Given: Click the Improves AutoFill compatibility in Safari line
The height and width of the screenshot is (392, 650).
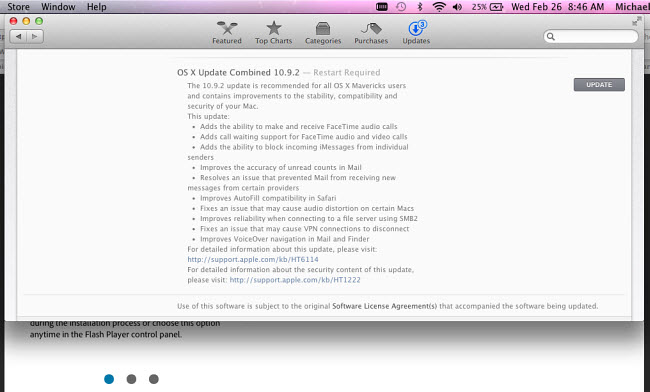Looking at the screenshot, I should [268, 198].
